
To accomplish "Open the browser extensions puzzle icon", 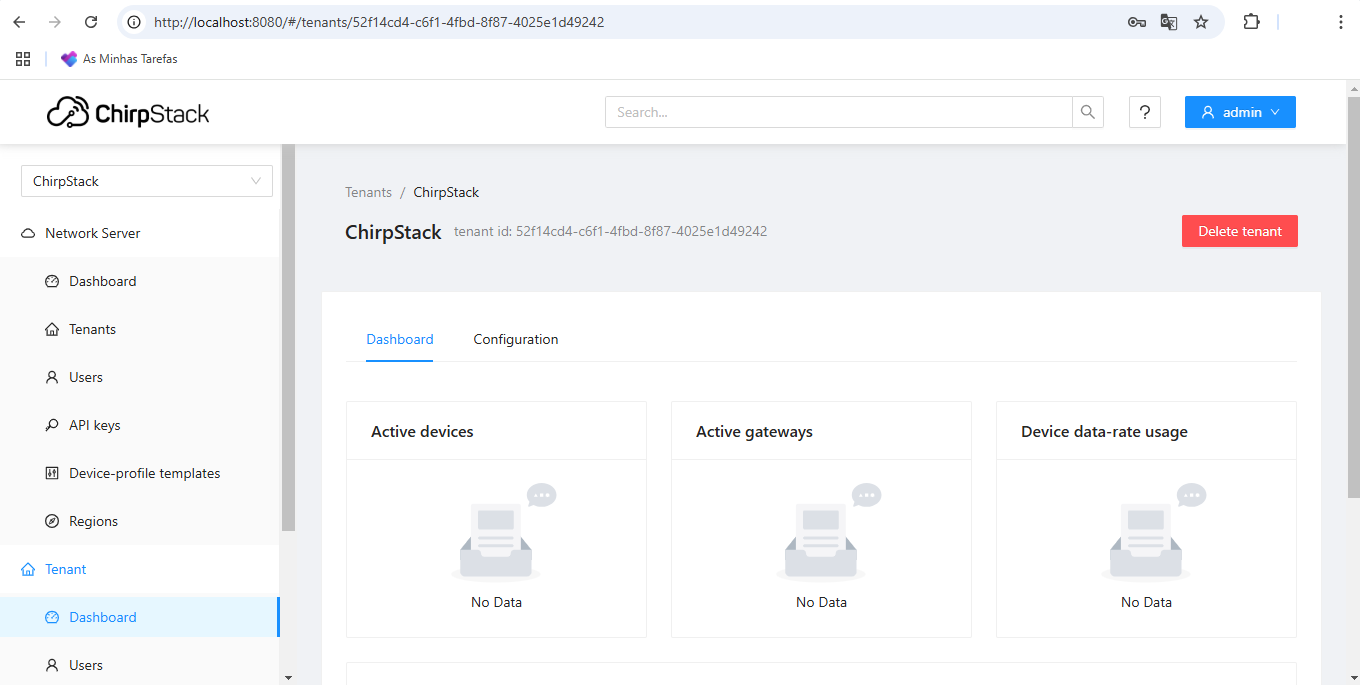I will point(1251,22).
